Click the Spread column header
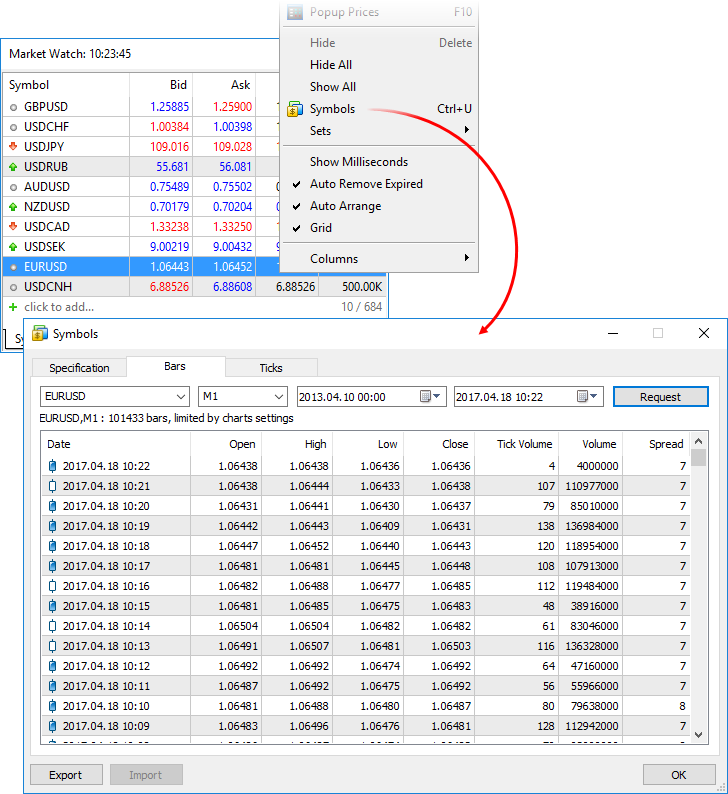The width and height of the screenshot is (728, 794). [x=656, y=444]
